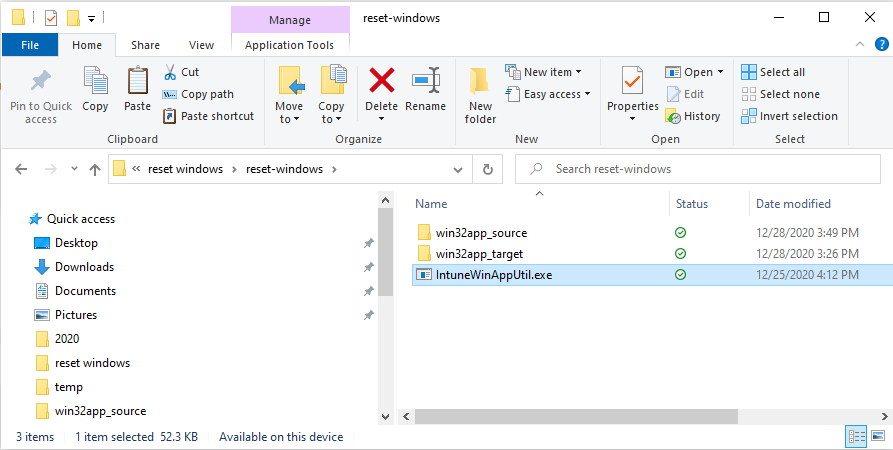Open the Share ribbon tab
This screenshot has height=450, width=893.
point(145,45)
